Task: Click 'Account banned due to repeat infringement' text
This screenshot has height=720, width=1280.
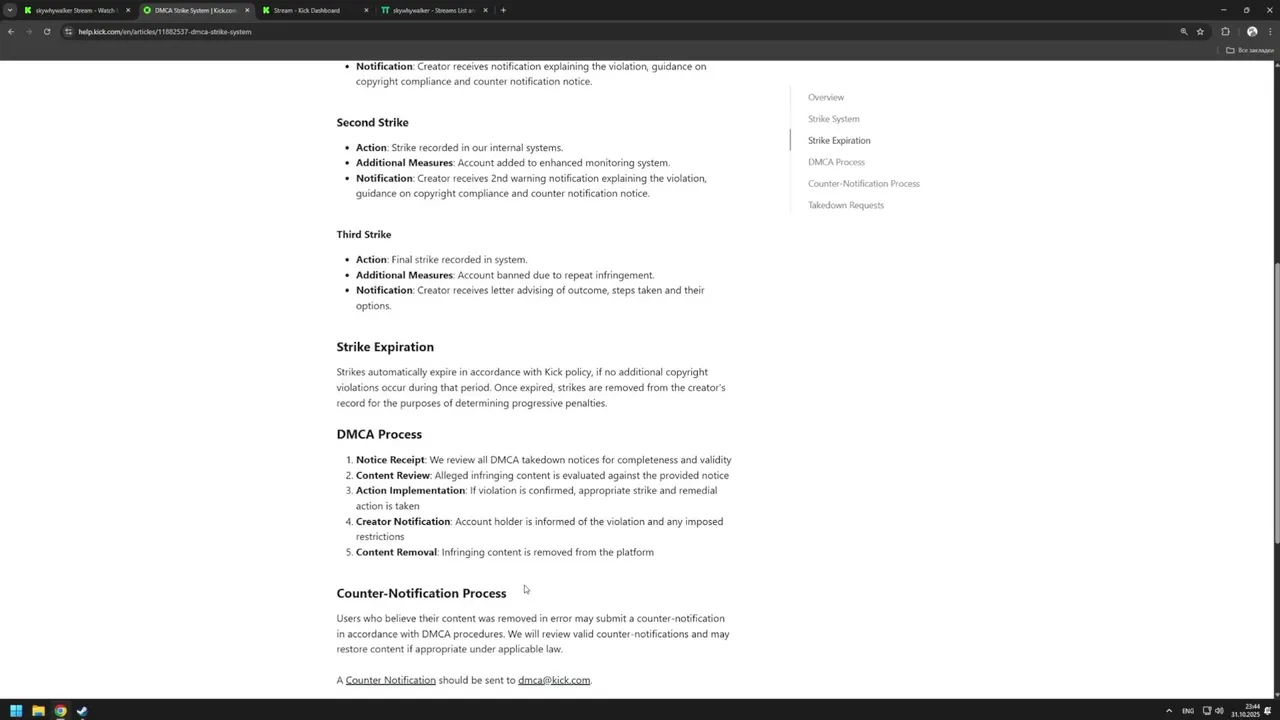Action: 556,275
